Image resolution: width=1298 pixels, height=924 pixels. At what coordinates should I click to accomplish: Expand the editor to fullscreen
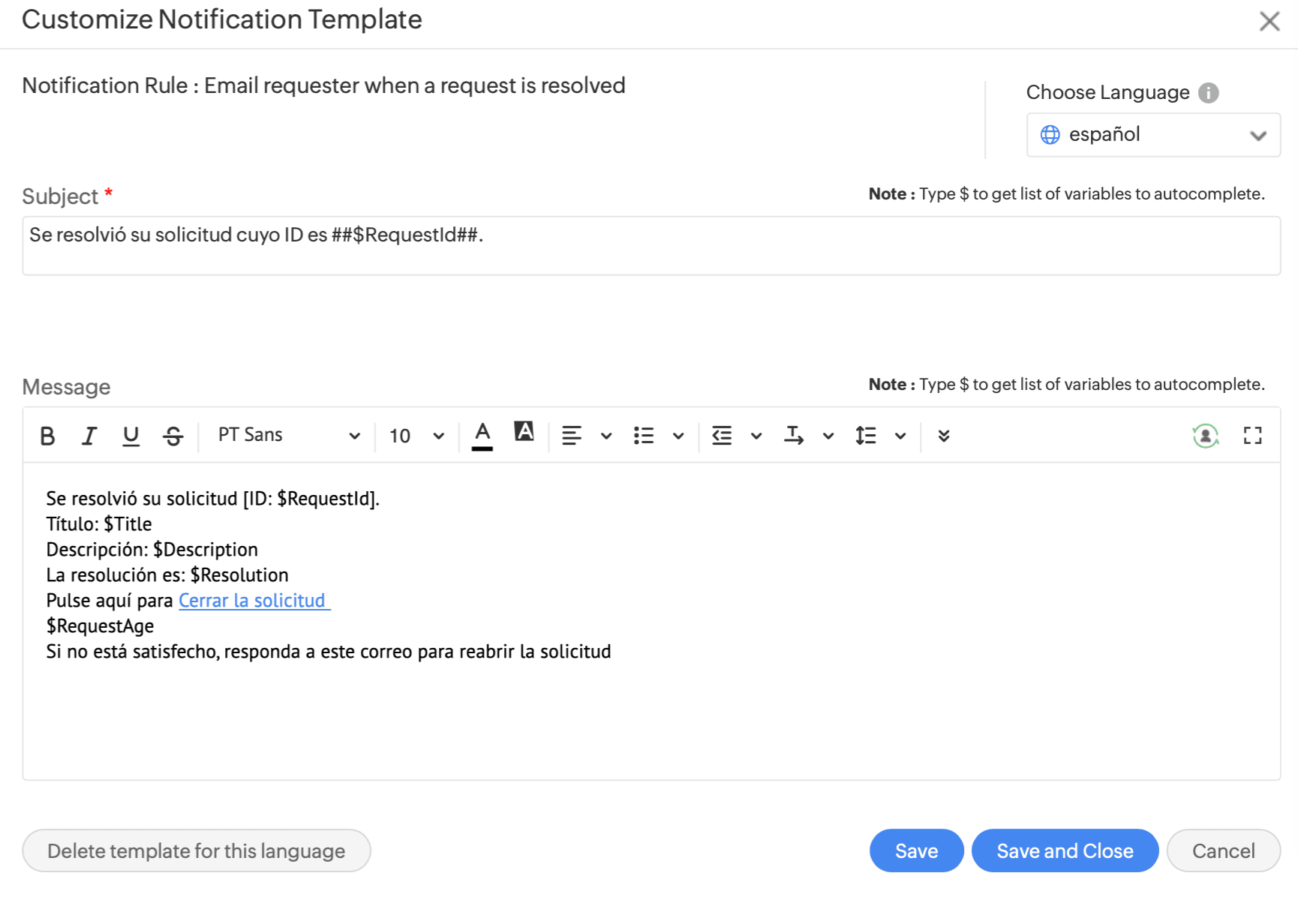pyautogui.click(x=1252, y=436)
